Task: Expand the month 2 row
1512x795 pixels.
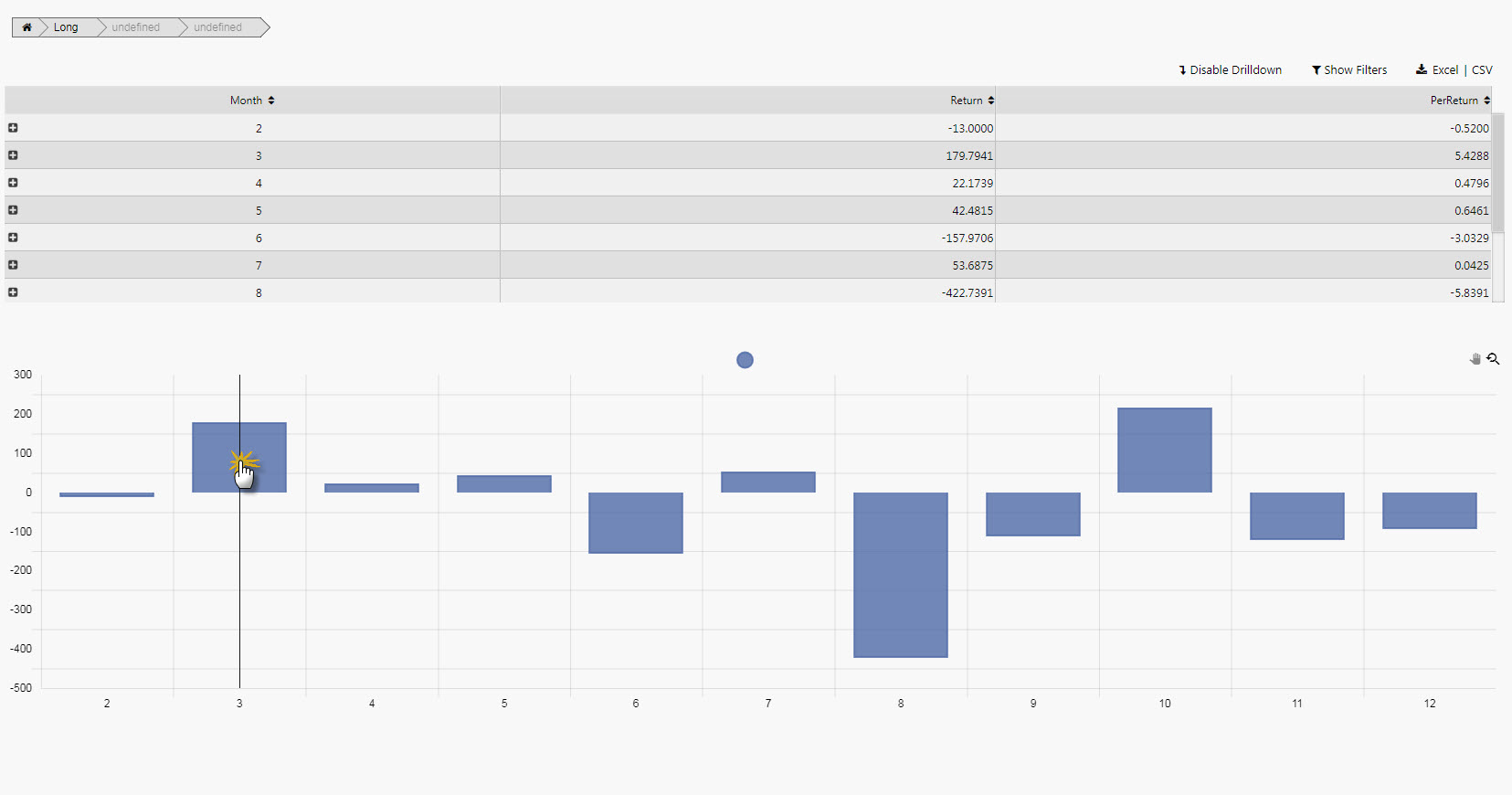Action: 13,128
